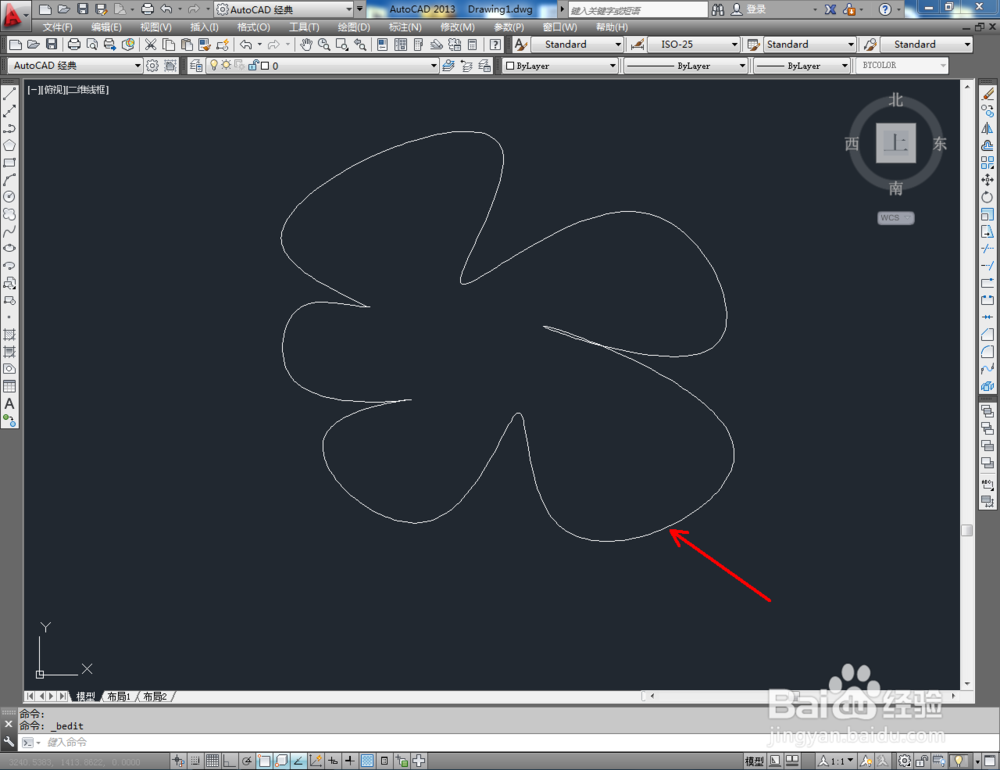Image resolution: width=1000 pixels, height=770 pixels.
Task: Click the vertical scrollbar of drawing area
Action: tap(967, 385)
